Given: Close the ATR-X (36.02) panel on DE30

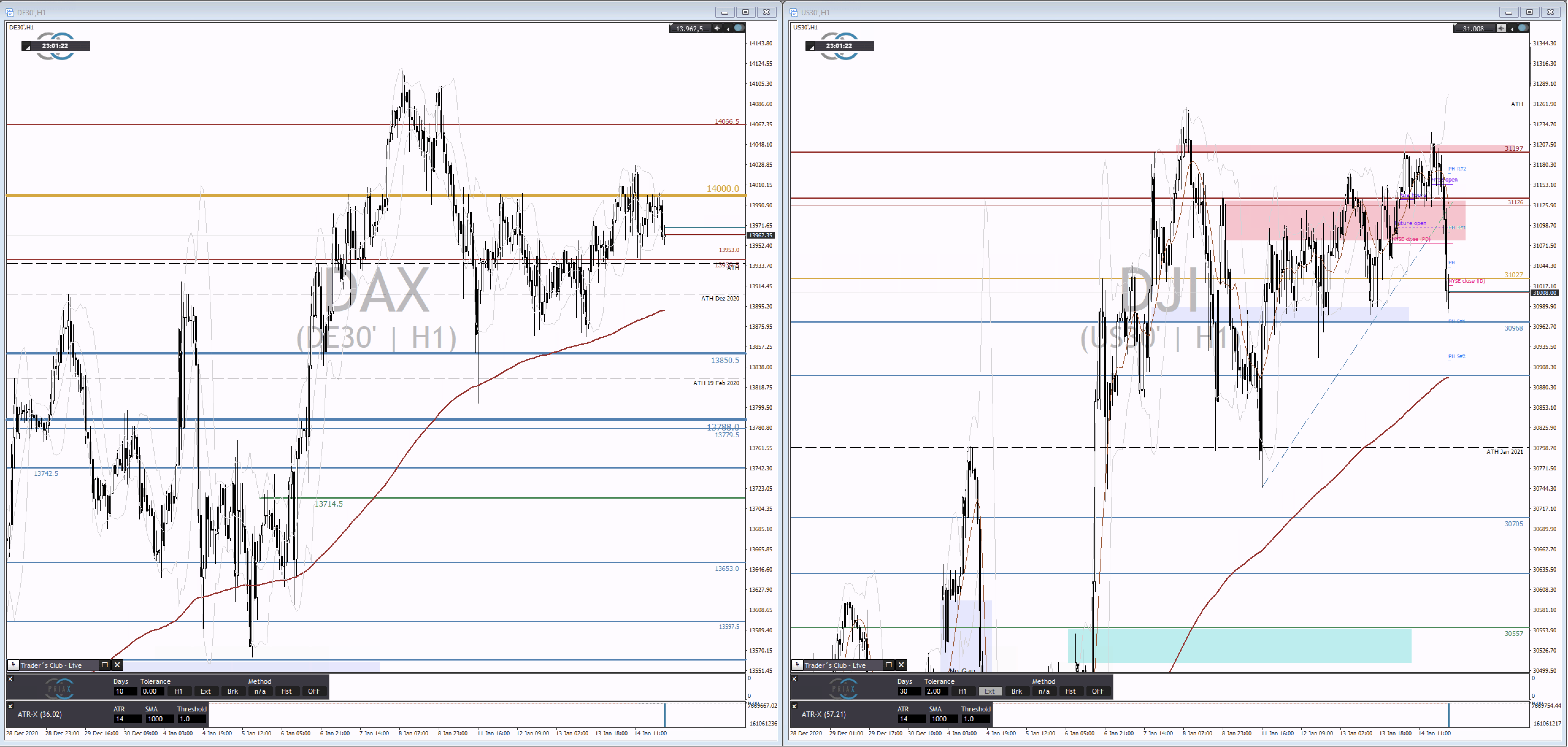Looking at the screenshot, I should click(10, 706).
